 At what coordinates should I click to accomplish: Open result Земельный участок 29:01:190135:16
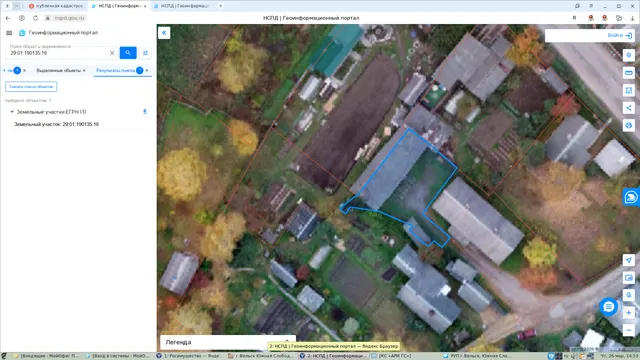(x=56, y=124)
